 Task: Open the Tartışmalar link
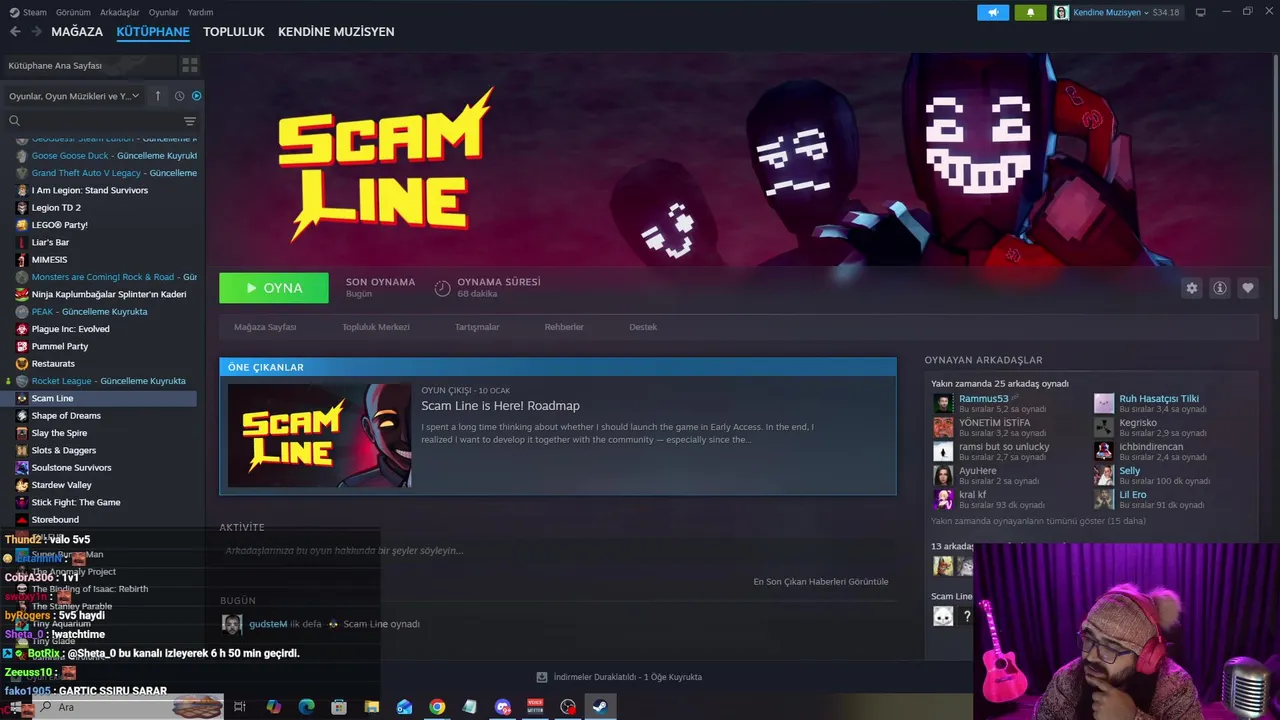coord(477,327)
